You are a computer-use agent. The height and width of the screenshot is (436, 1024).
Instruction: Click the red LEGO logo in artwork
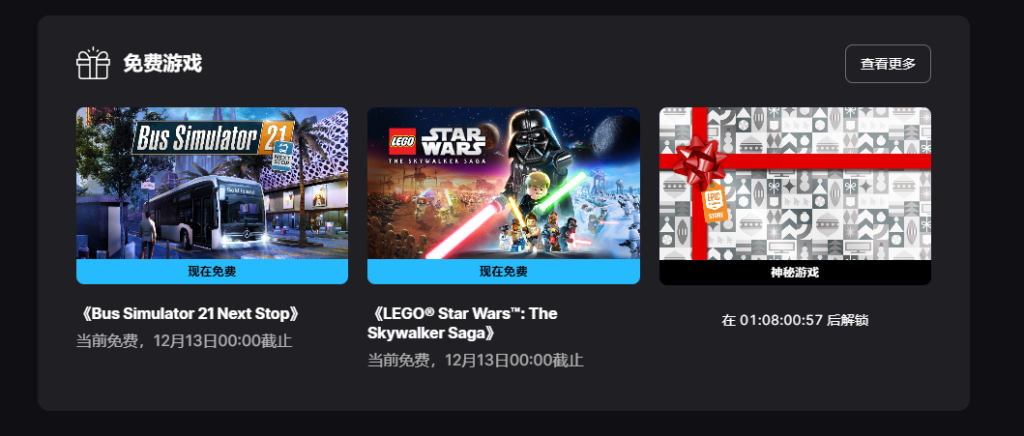tap(402, 141)
